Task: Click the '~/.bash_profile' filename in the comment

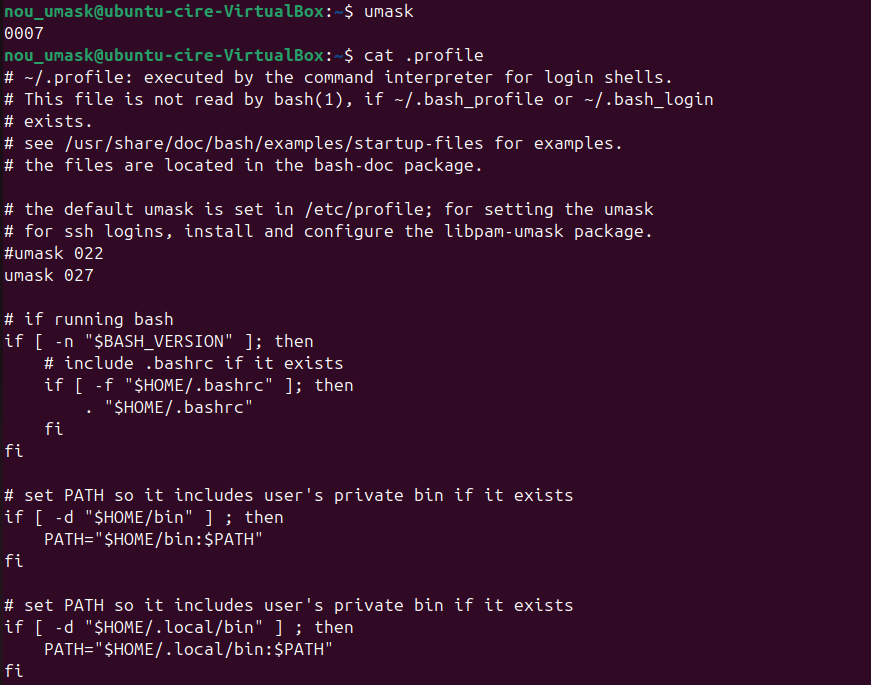Action: [x=469, y=99]
